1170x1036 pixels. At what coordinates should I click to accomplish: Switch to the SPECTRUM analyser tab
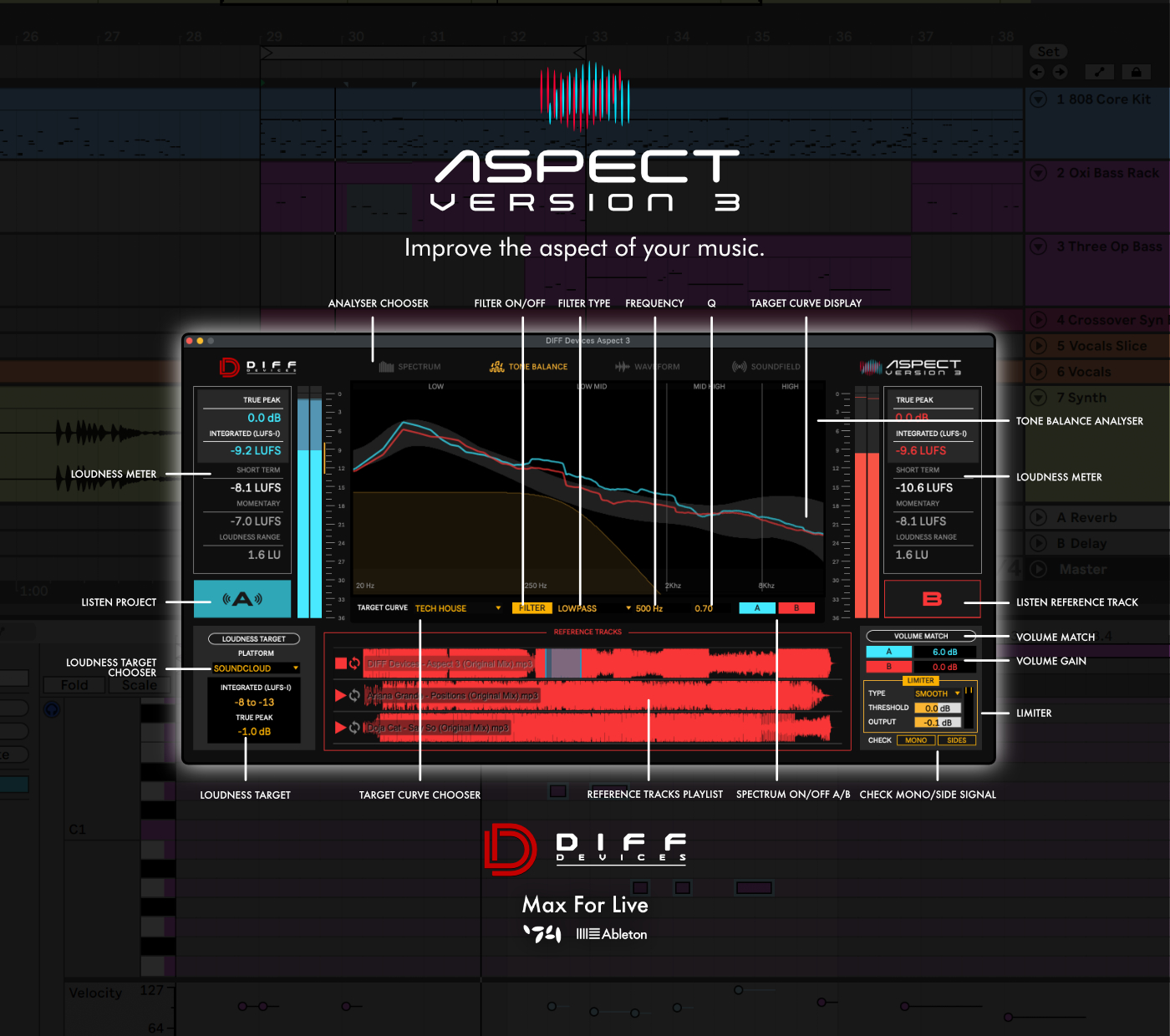tap(409, 367)
